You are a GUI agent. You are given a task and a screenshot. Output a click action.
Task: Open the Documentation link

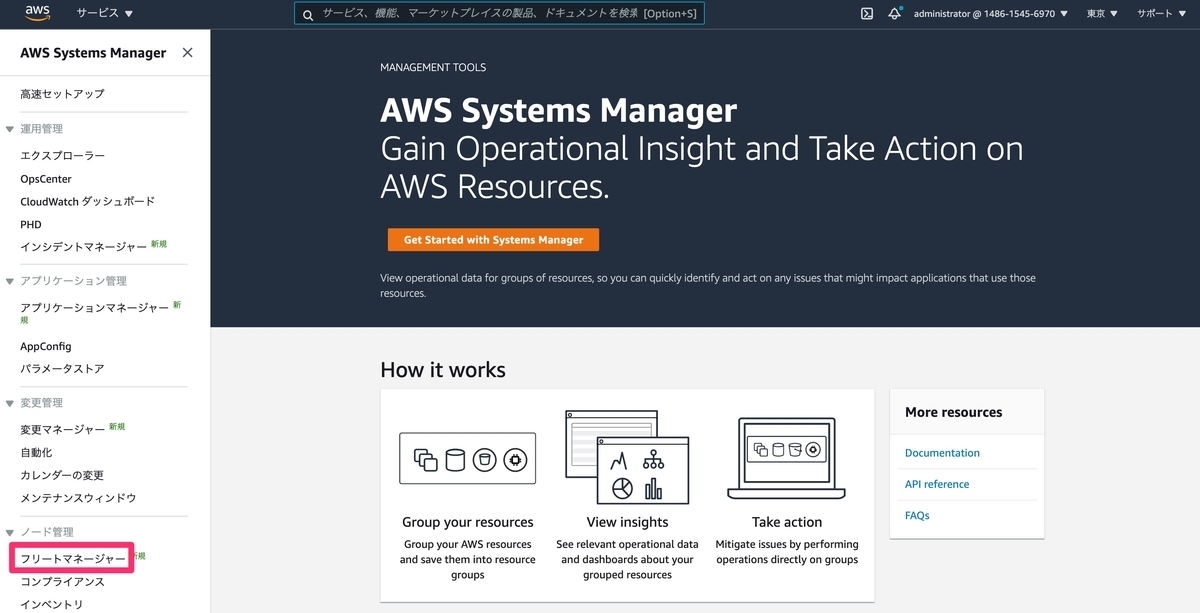(942, 453)
